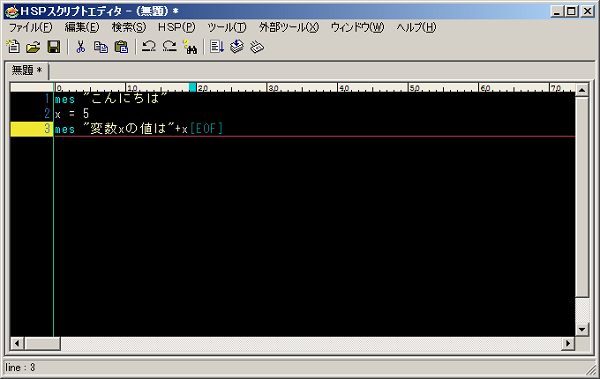Viewport: 600px width, 379px height.
Task: Open search with the binoculars icon
Action: [190, 47]
